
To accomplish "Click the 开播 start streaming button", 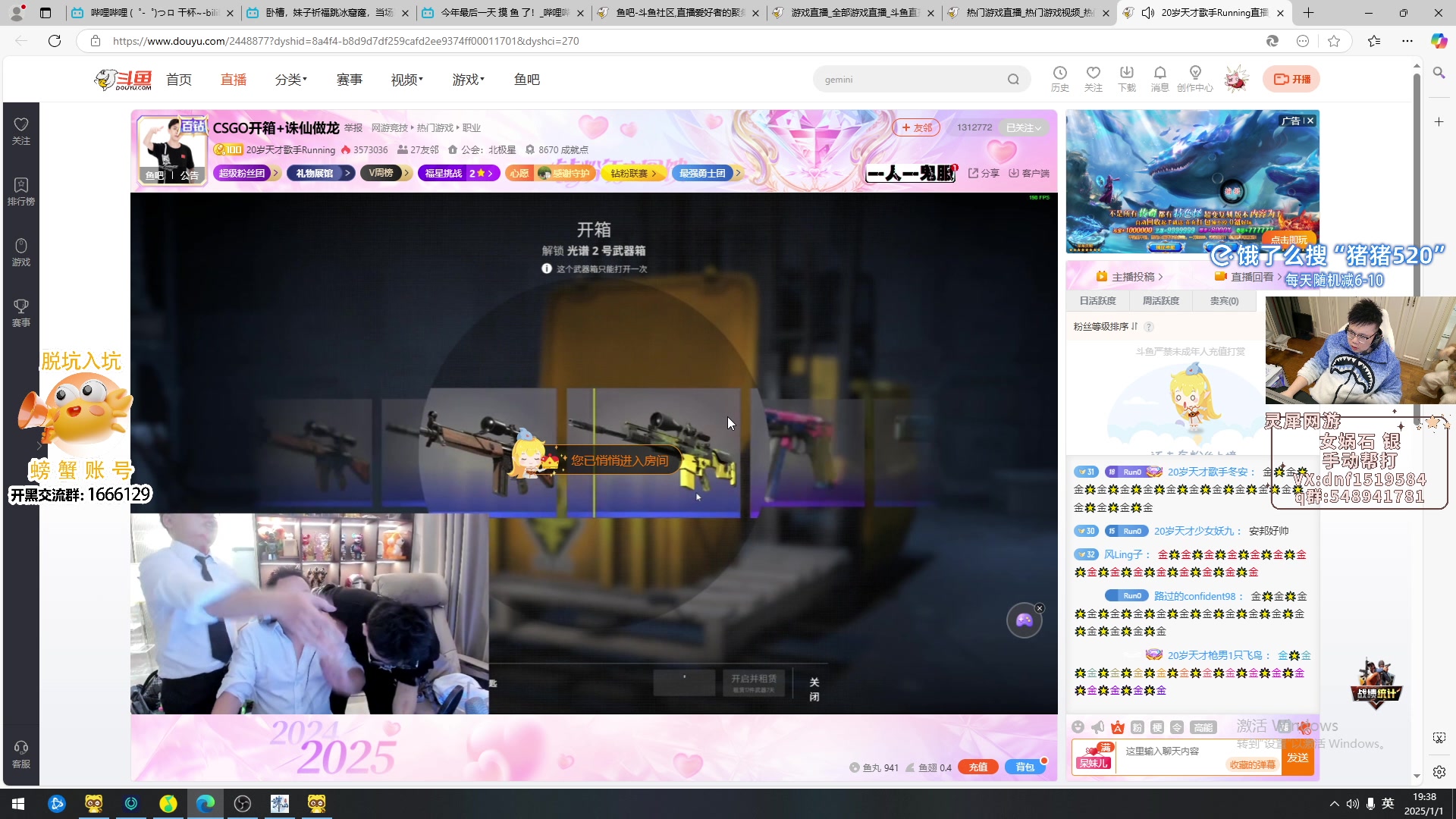I will pos(1291,79).
